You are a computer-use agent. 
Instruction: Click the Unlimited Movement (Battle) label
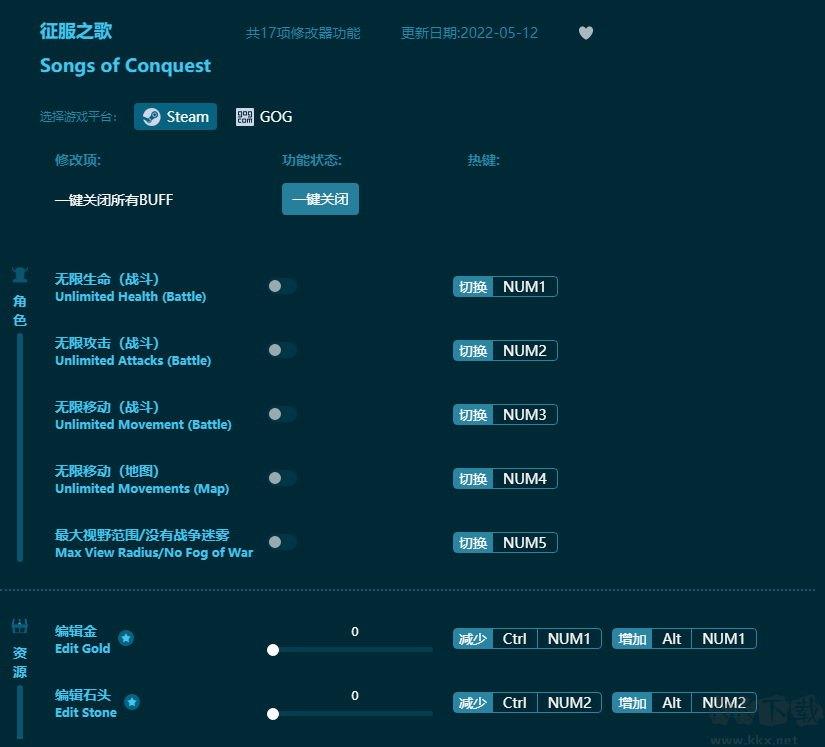click(x=143, y=425)
